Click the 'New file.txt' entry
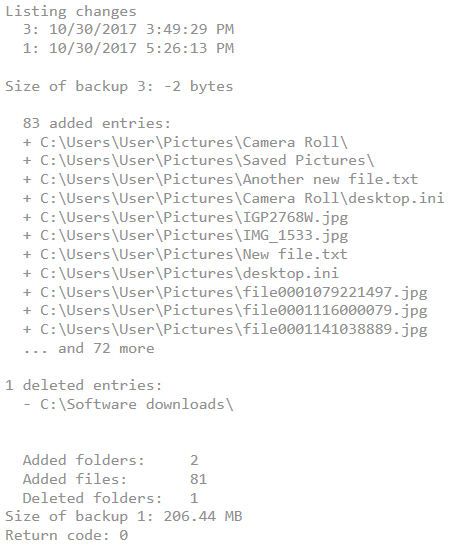 185,255
